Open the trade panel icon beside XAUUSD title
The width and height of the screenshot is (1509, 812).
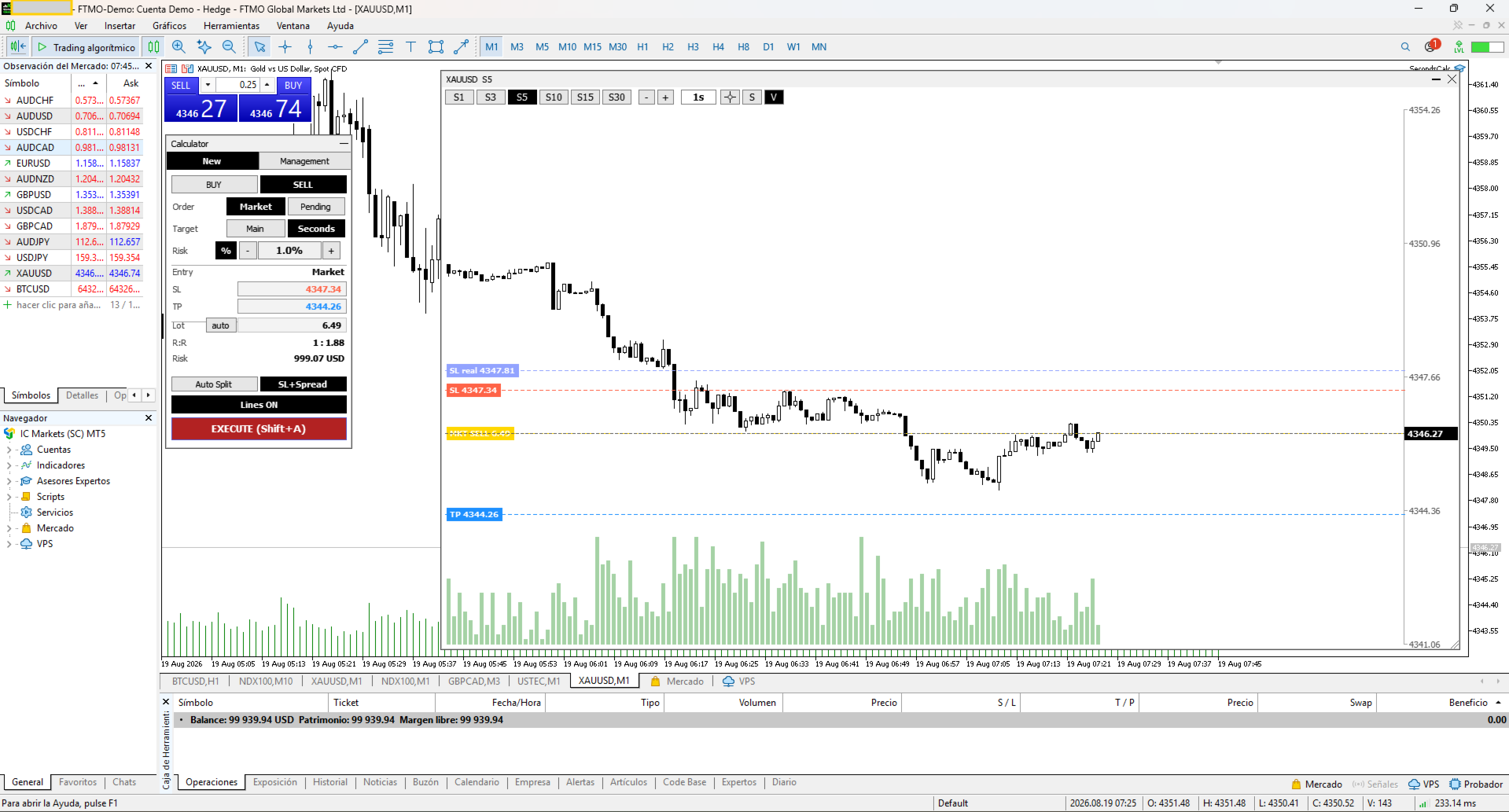[x=187, y=68]
